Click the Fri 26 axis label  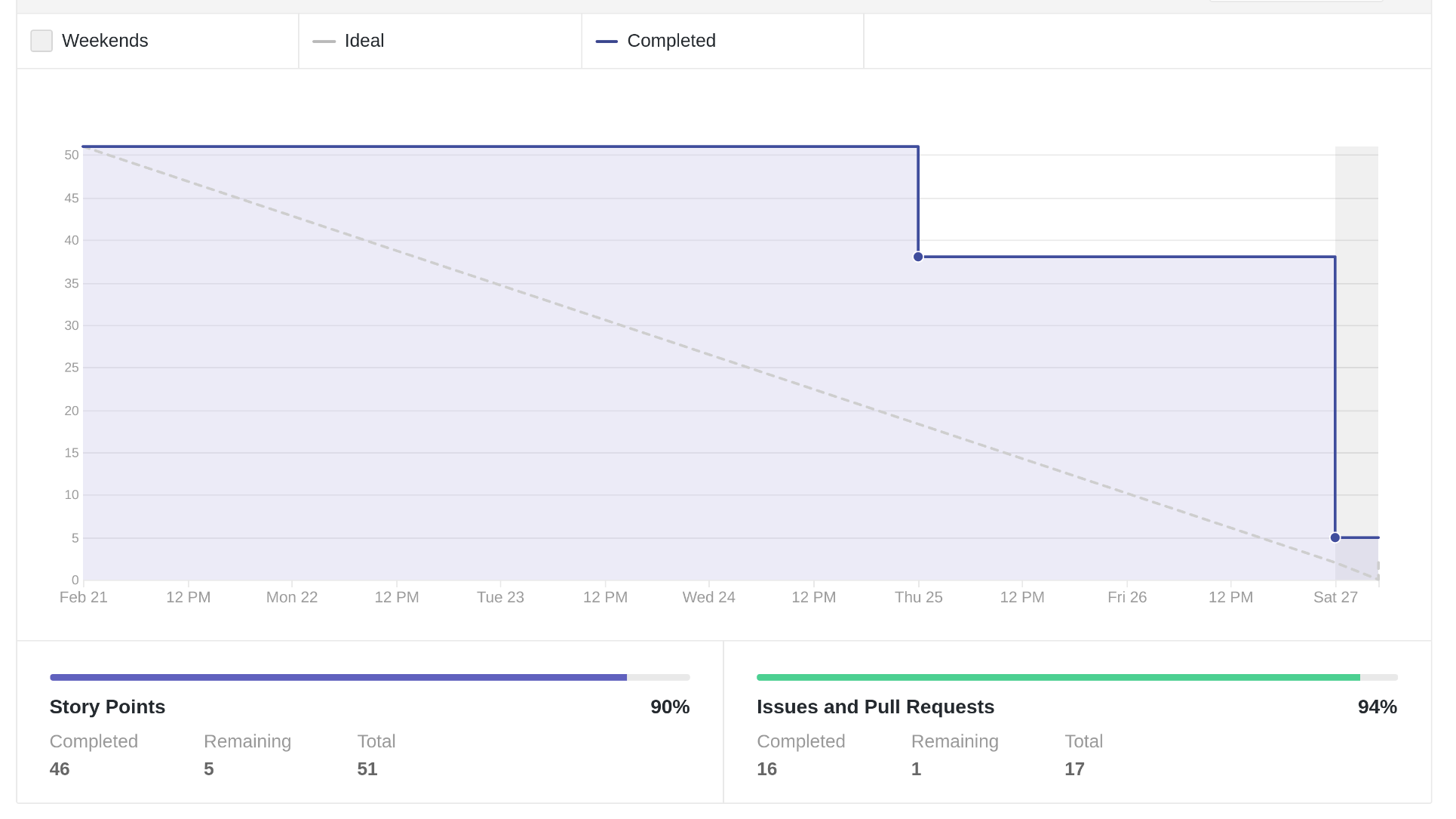click(1127, 597)
